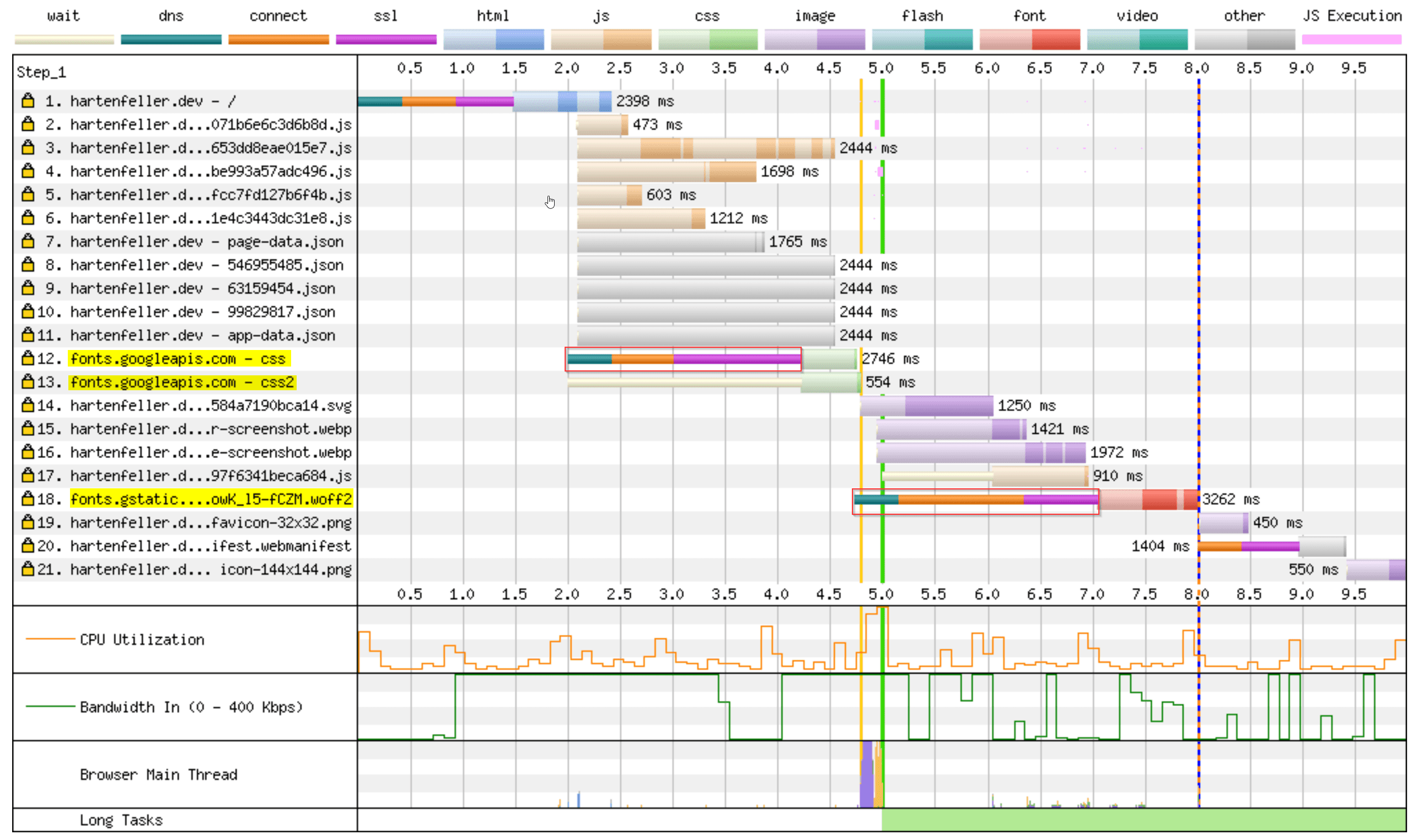Click the green Long Tasks bar

pyautogui.click(x=1142, y=819)
